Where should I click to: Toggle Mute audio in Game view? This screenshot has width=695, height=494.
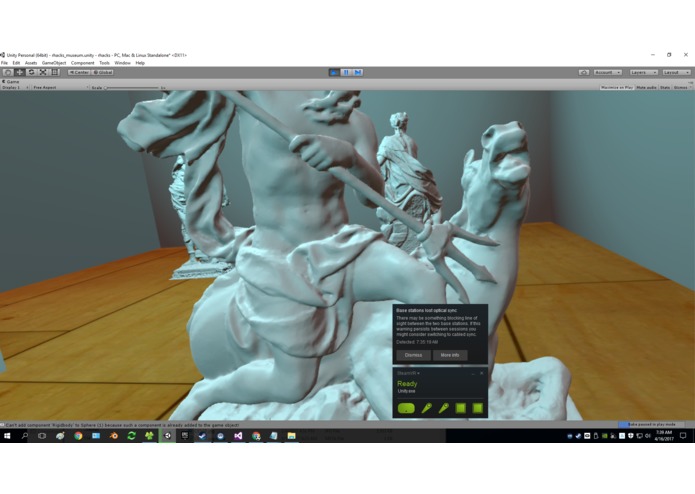click(x=646, y=88)
